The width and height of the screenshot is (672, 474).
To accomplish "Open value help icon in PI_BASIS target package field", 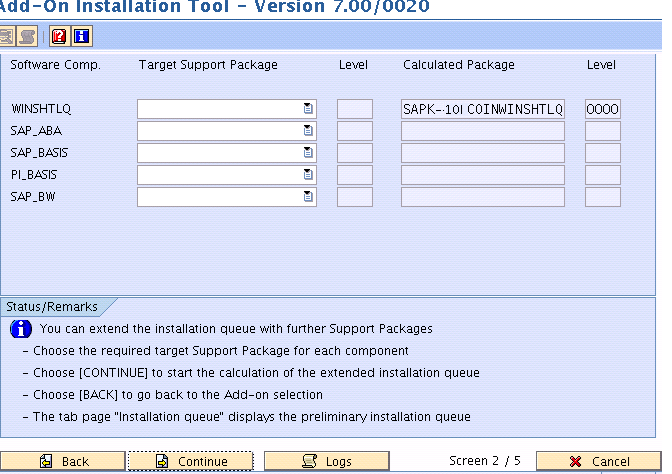I will point(308,174).
